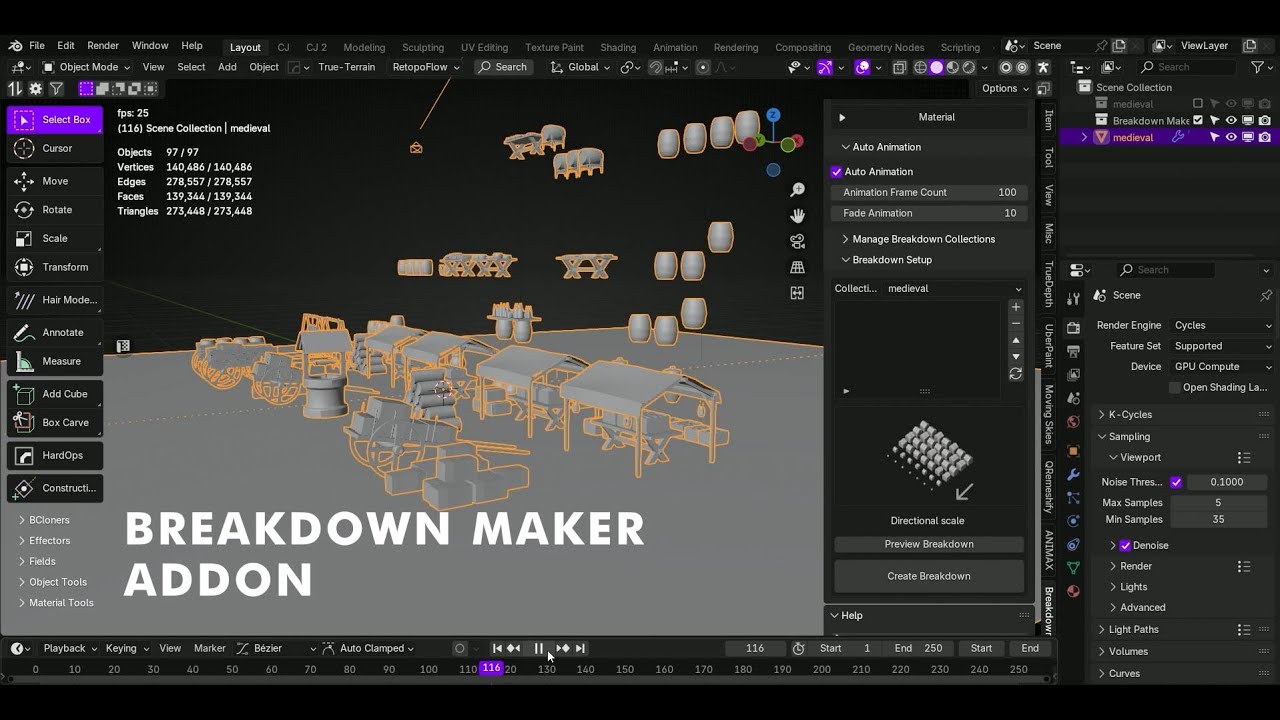Image resolution: width=1280 pixels, height=720 pixels.
Task: Toggle X-Ray view icon
Action: click(899, 67)
